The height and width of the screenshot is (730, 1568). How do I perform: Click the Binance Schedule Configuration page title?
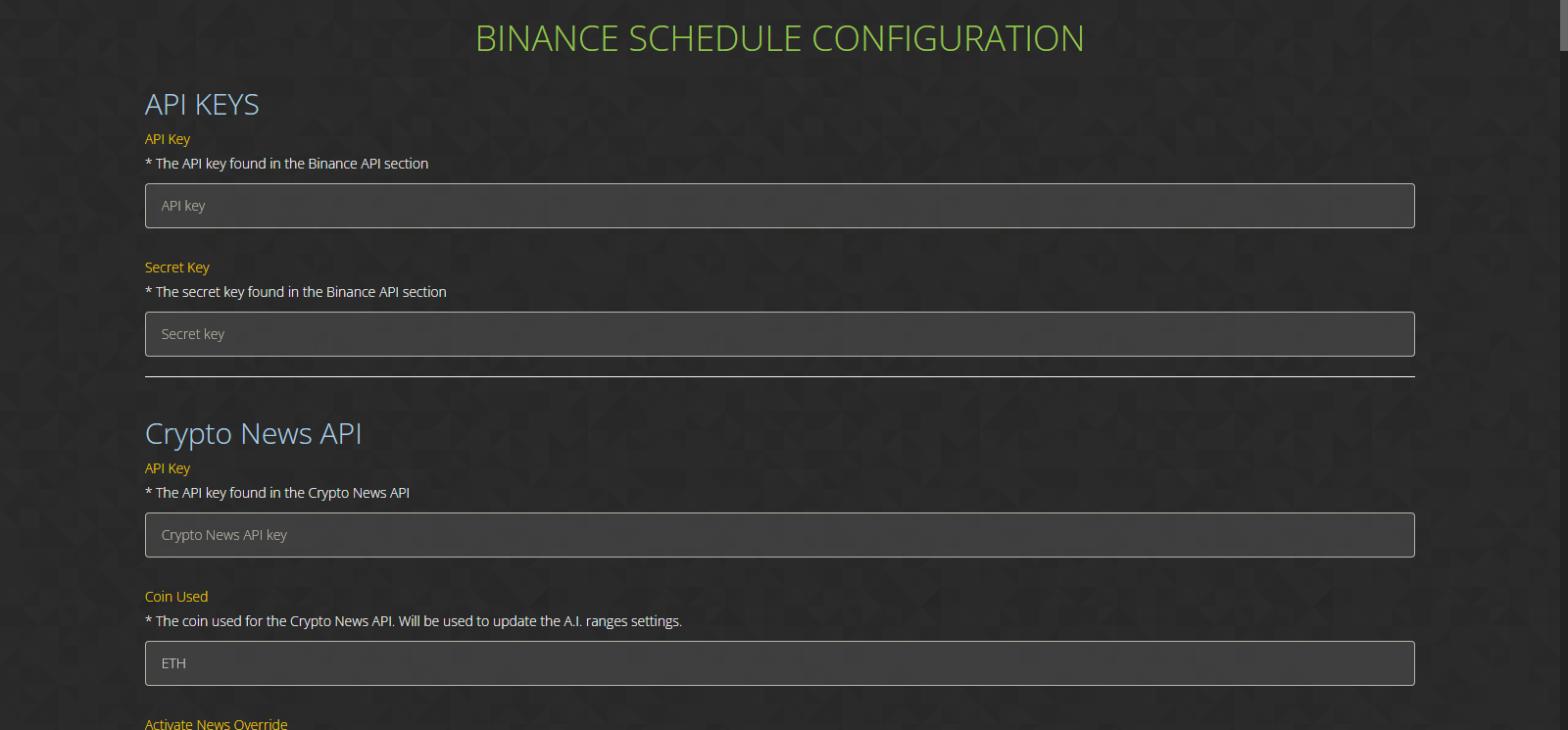pos(779,39)
